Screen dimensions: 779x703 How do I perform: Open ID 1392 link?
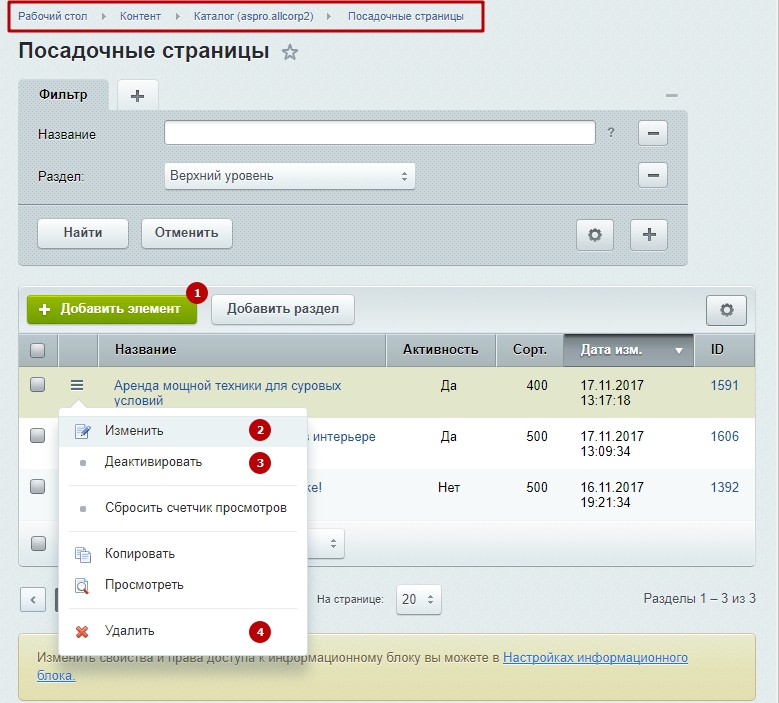pyautogui.click(x=724, y=487)
